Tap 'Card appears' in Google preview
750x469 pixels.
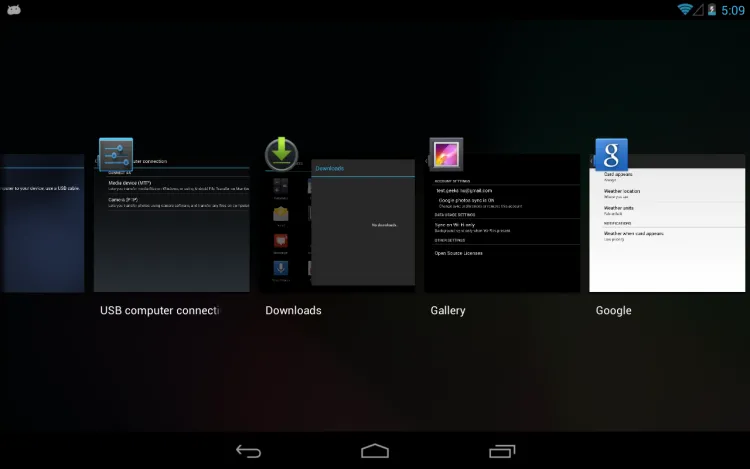(618, 176)
